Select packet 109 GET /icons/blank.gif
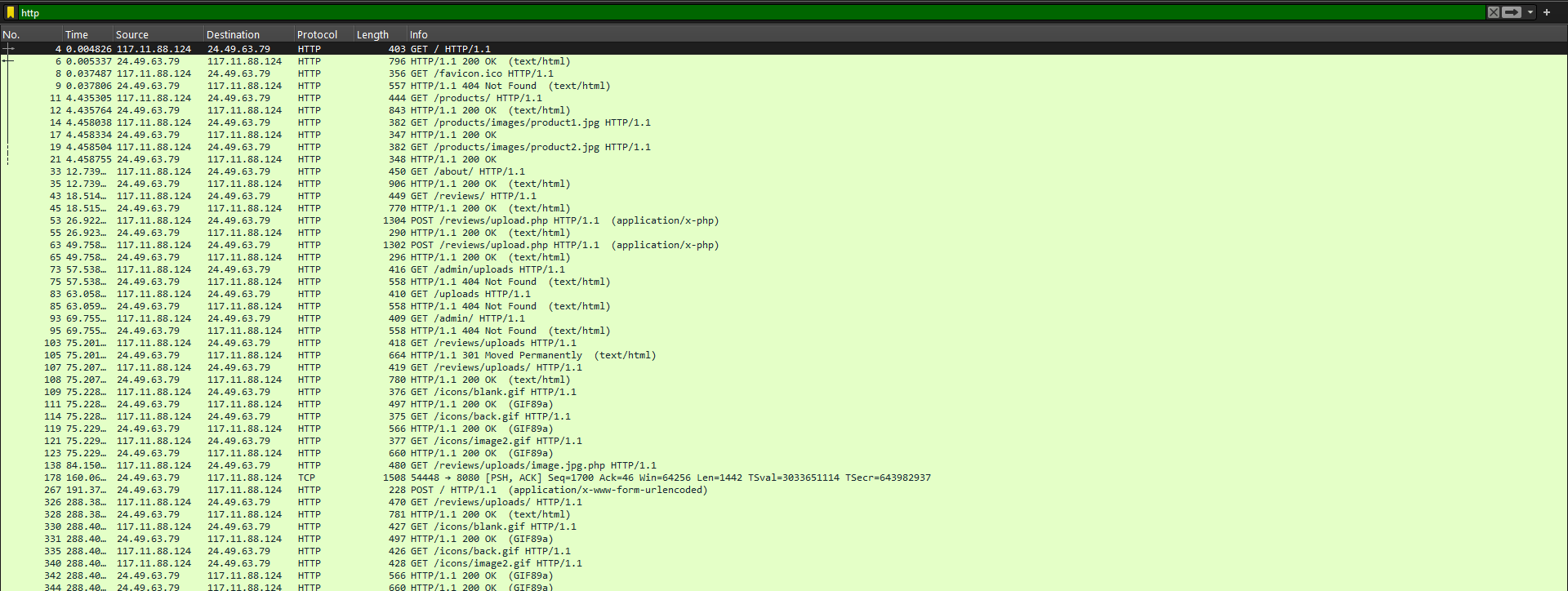The image size is (1568, 591). pyautogui.click(x=784, y=392)
